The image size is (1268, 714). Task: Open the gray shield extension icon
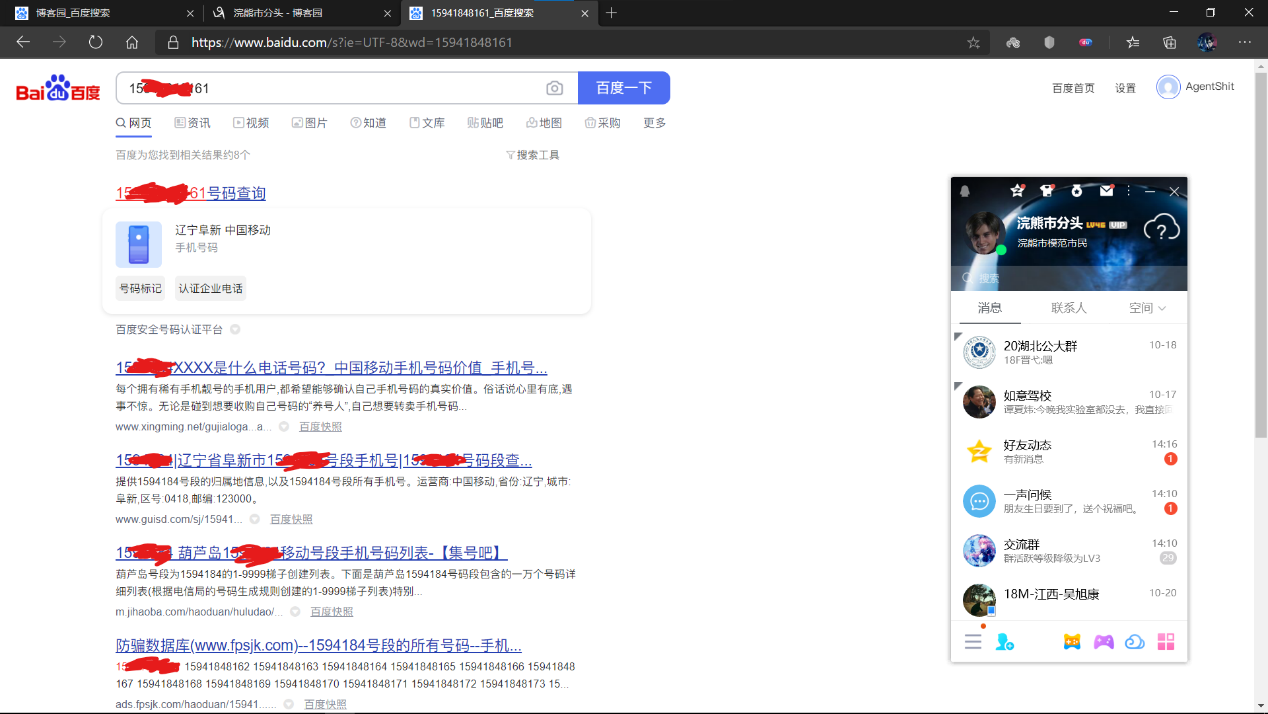click(1049, 43)
